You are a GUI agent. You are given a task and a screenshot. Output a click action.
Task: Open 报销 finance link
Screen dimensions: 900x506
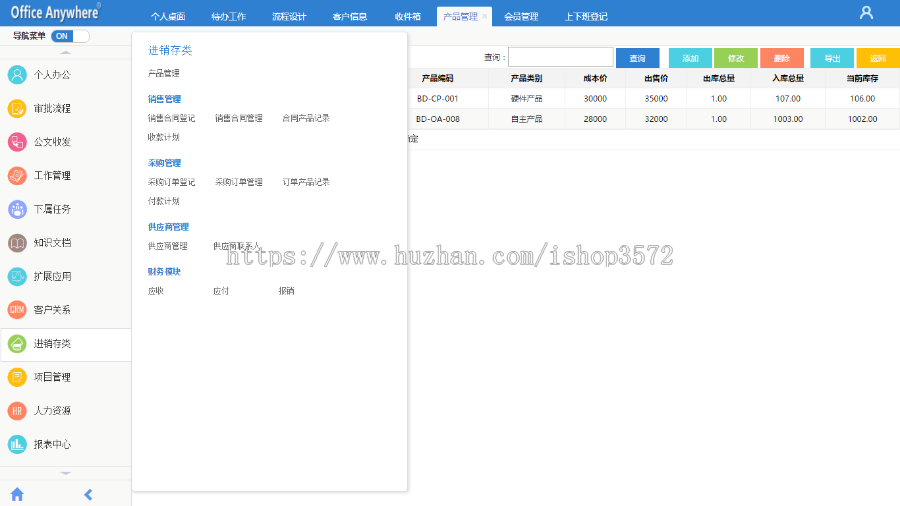coord(286,291)
